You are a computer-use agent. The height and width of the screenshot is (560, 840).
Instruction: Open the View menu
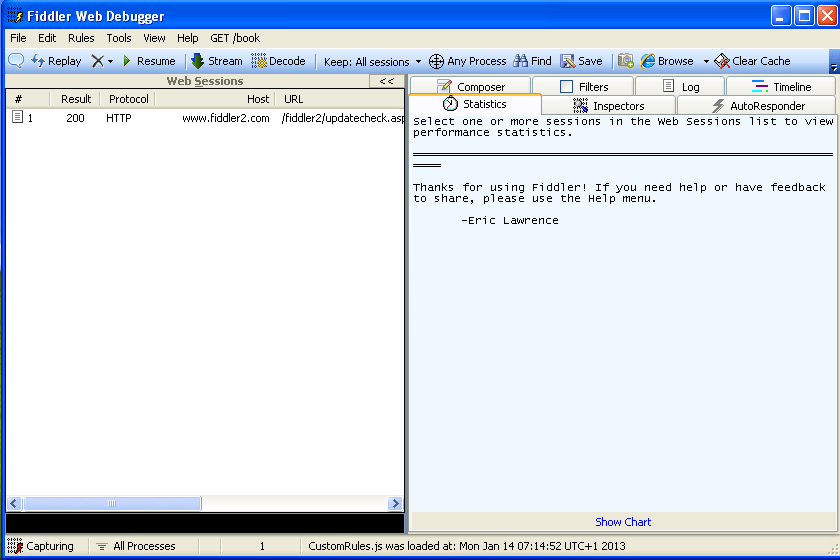click(154, 38)
